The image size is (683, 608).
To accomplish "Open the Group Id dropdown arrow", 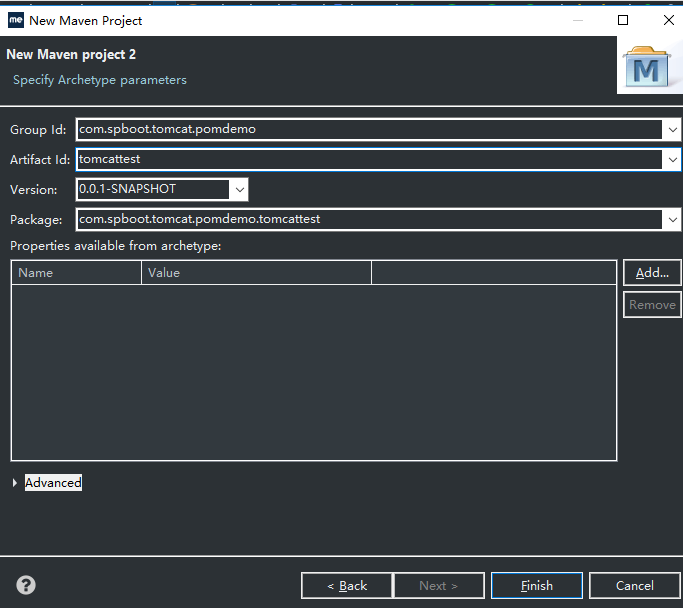I will coord(672,130).
